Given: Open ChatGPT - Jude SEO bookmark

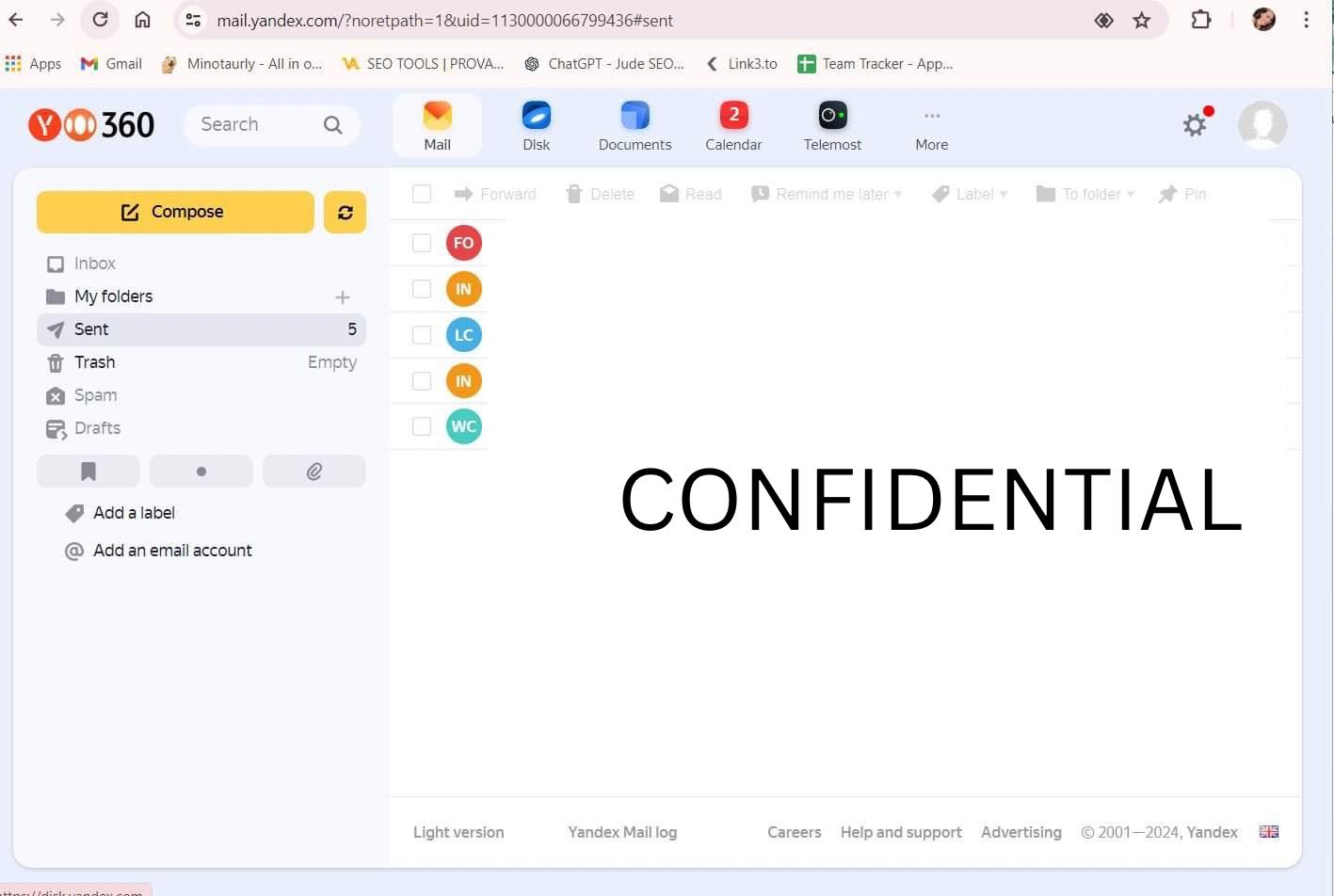Looking at the screenshot, I should pos(604,64).
